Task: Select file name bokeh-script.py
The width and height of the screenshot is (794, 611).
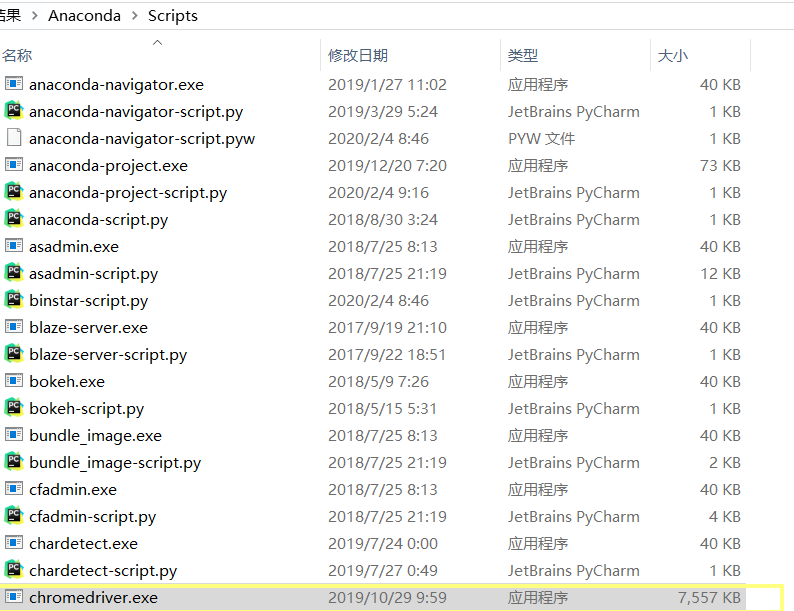Action: pyautogui.click(x=87, y=409)
